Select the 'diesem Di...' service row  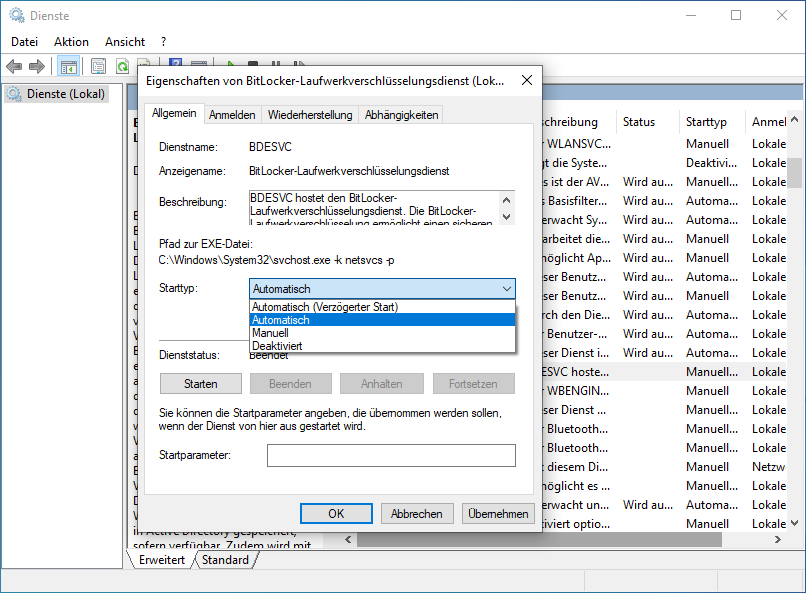[665, 467]
